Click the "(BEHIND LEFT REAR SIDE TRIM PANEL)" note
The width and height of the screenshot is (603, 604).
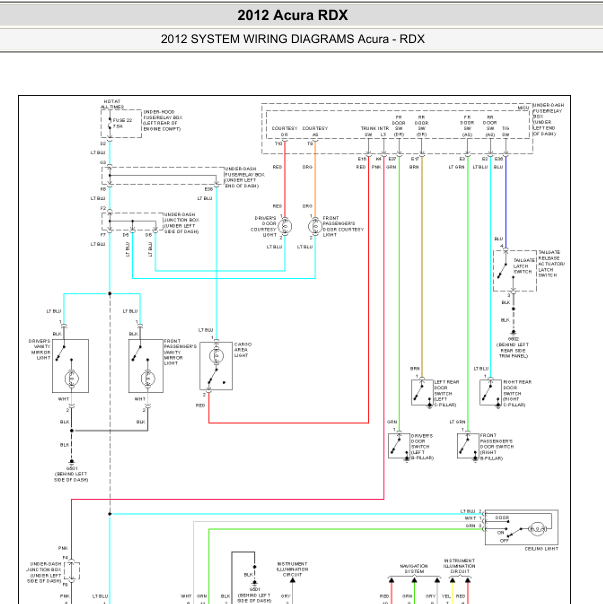(x=513, y=350)
